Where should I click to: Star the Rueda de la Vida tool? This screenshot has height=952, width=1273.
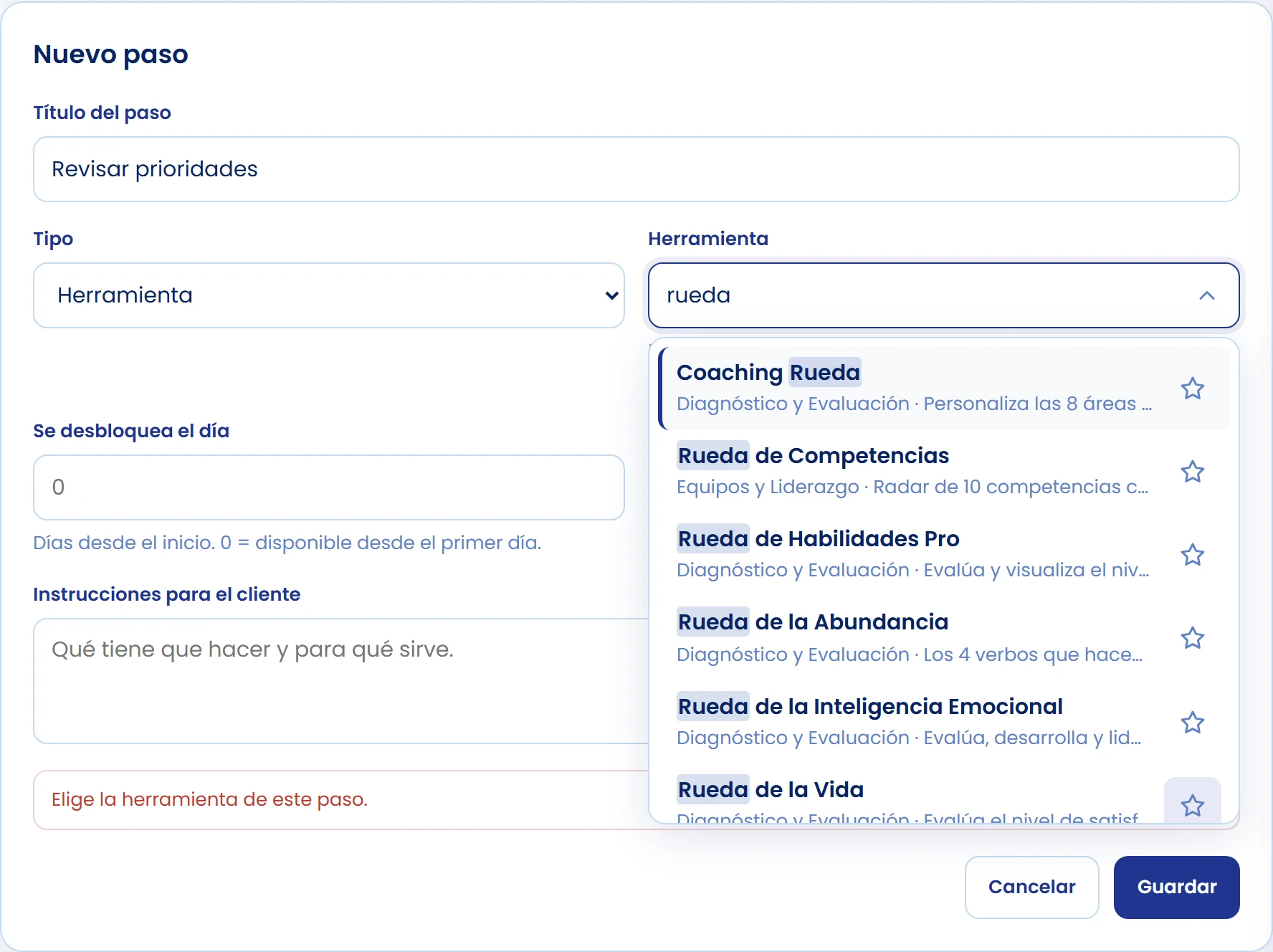tap(1192, 803)
